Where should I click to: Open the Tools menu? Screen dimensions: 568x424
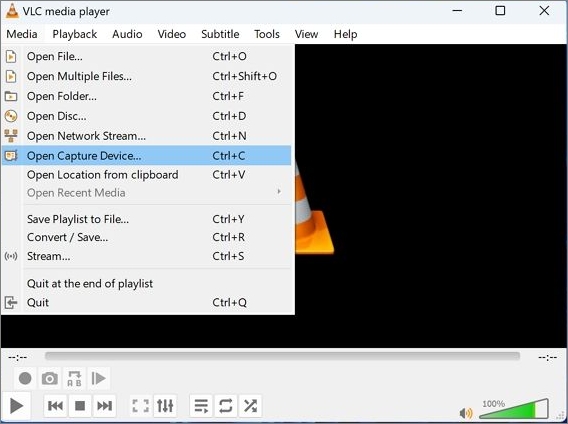[267, 34]
